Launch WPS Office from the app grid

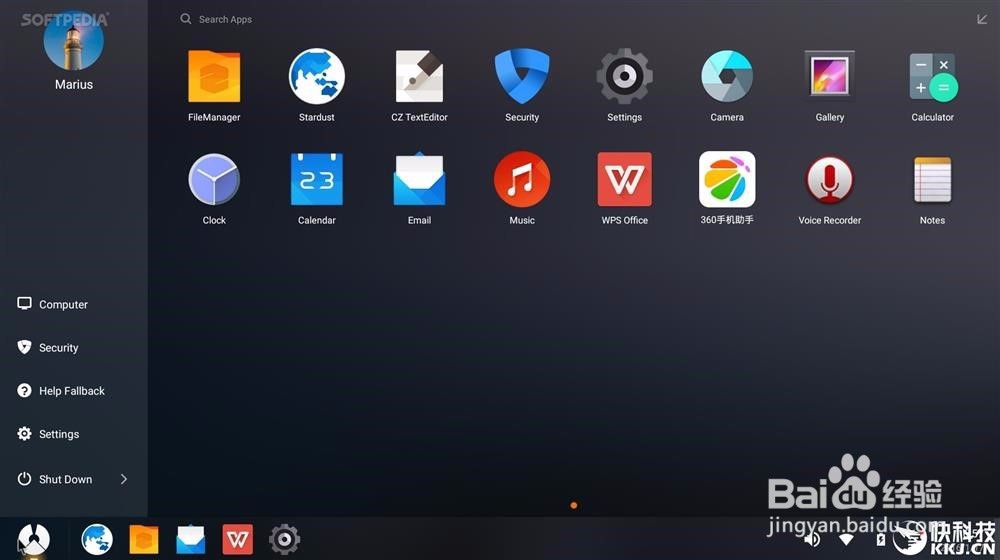pos(624,179)
